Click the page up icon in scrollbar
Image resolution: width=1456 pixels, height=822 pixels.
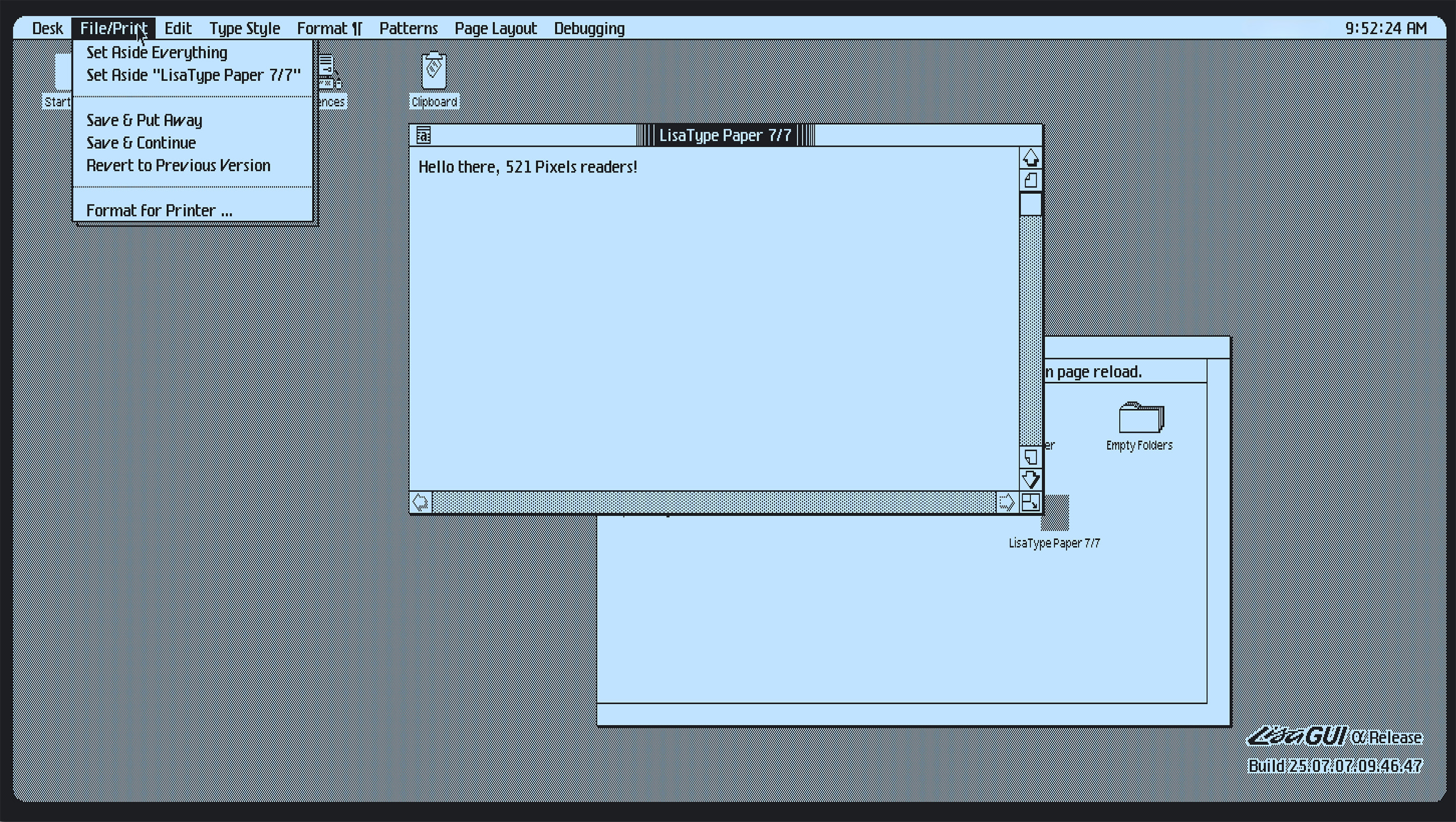[x=1031, y=181]
